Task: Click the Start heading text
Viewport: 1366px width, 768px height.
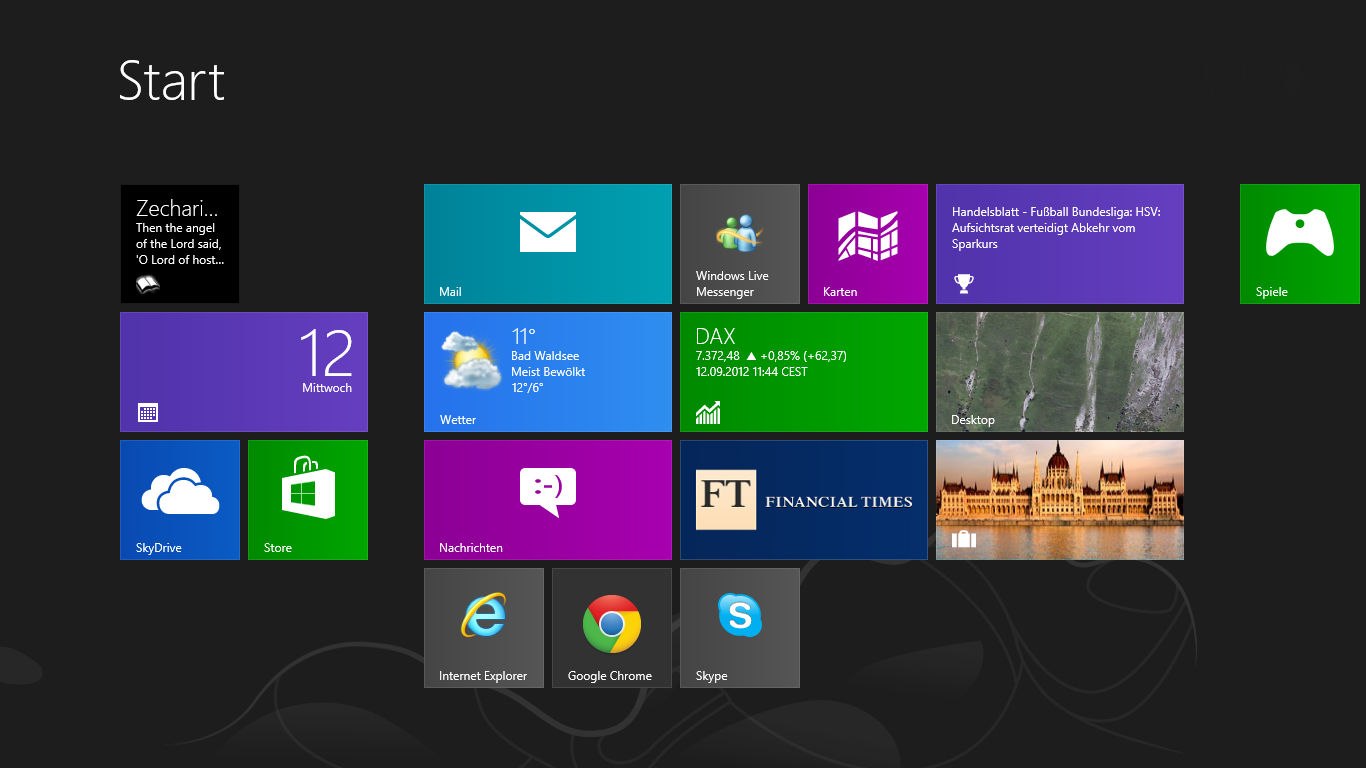Action: pos(171,81)
